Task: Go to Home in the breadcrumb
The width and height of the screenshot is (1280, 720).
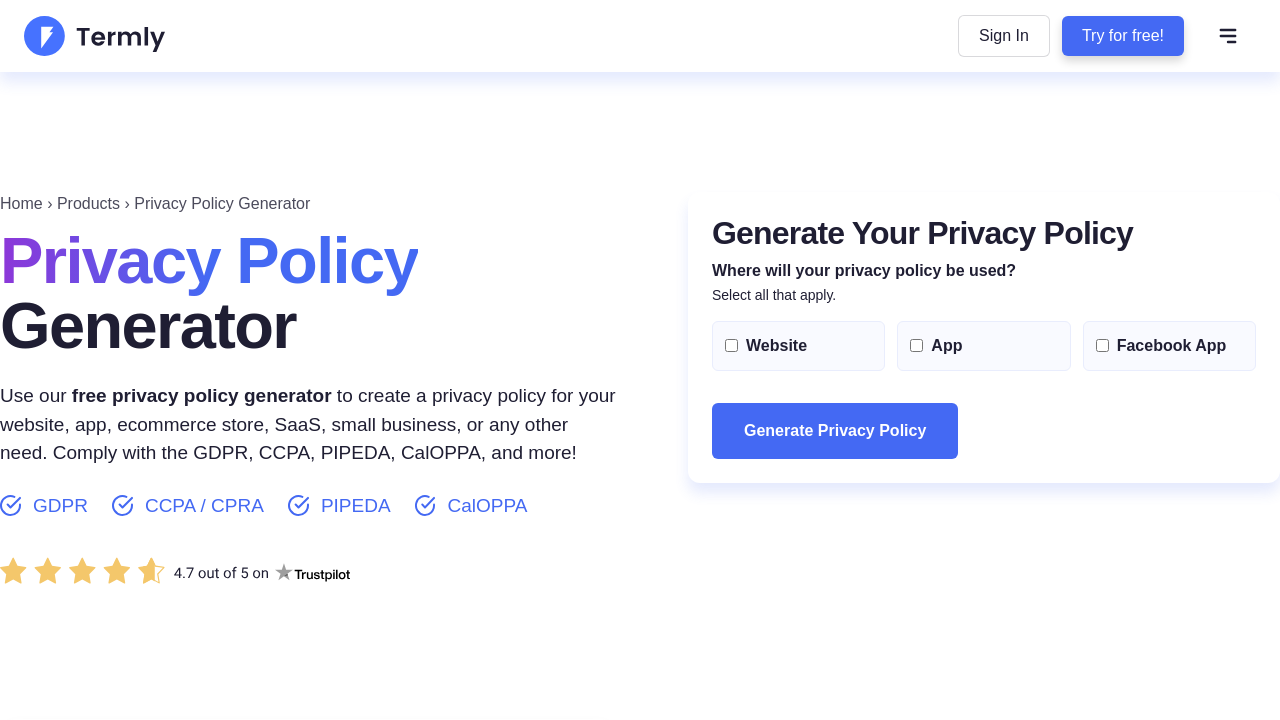Action: 21,204
